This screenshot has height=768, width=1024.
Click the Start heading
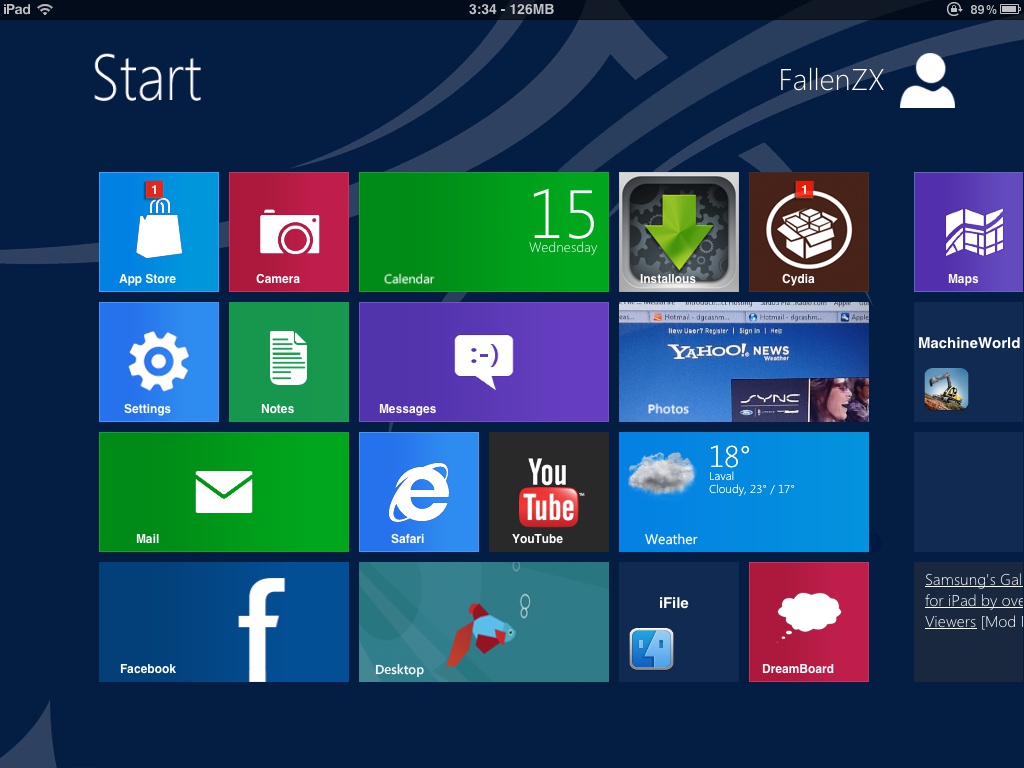tap(148, 78)
